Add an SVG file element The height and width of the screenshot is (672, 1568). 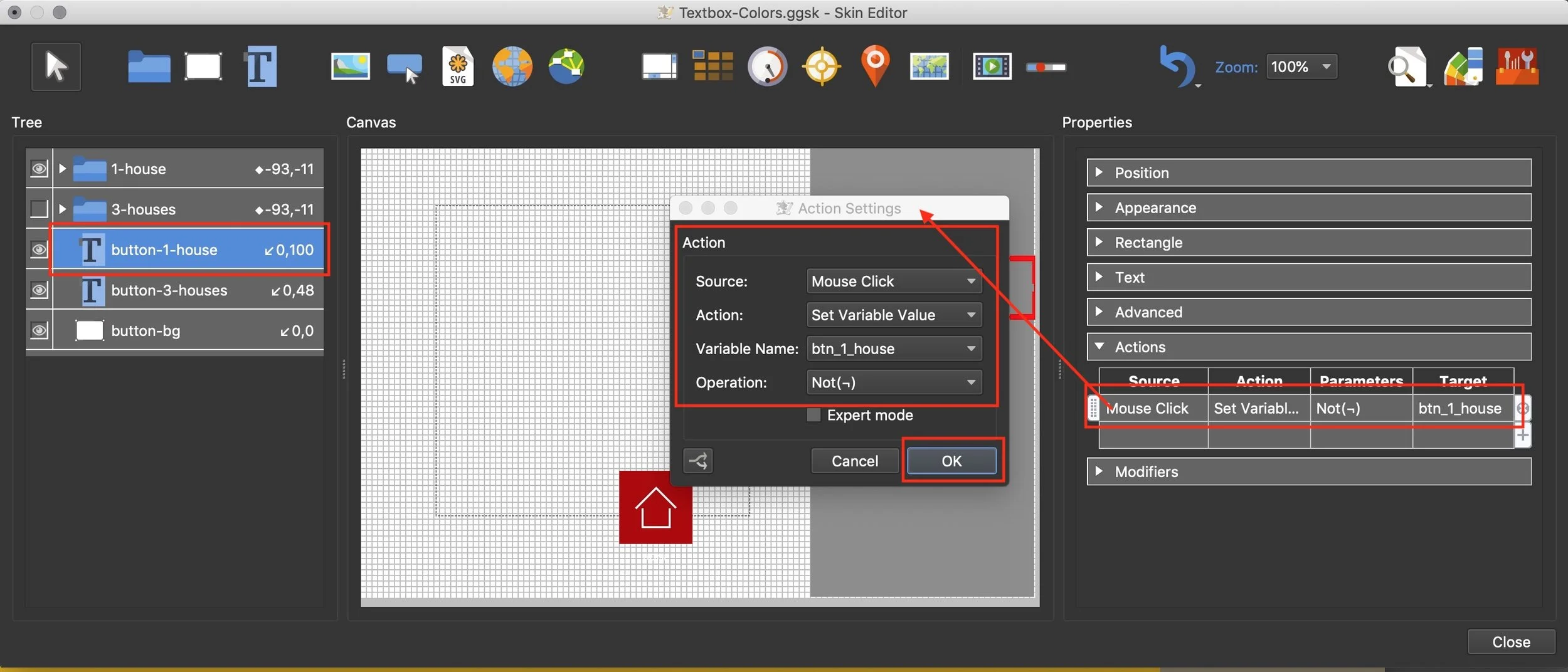point(458,66)
